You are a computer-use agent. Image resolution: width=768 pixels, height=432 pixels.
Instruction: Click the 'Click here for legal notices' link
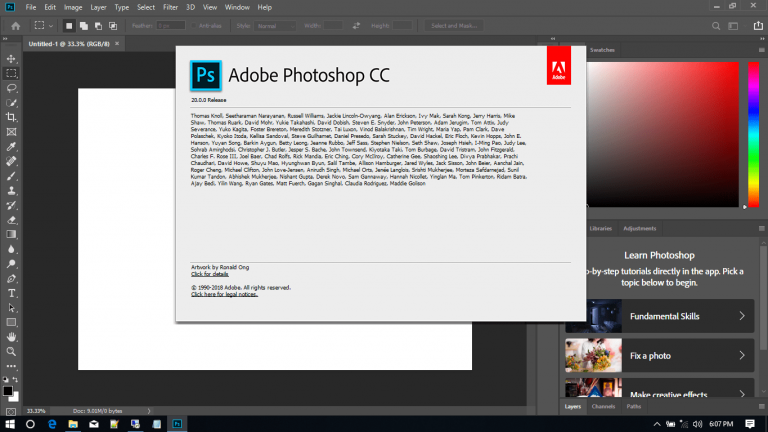coord(224,294)
